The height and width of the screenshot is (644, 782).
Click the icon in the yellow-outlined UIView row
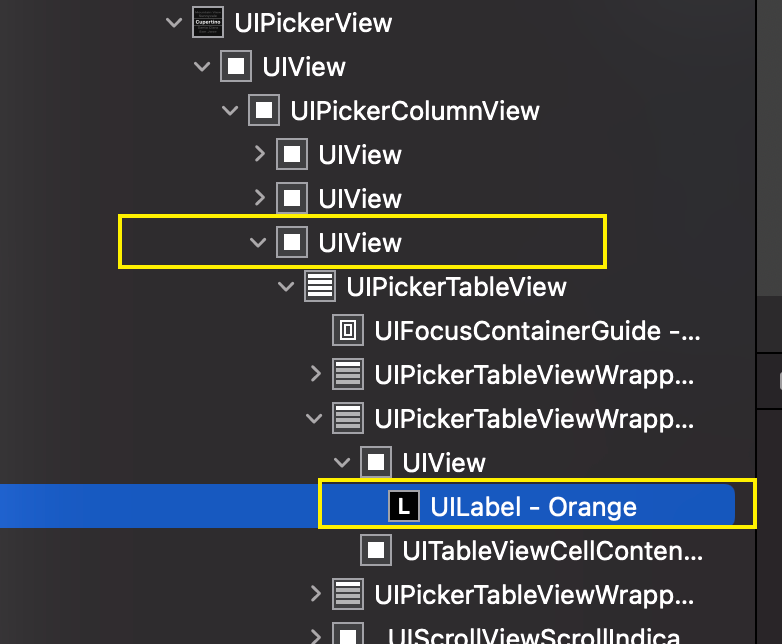[x=291, y=242]
